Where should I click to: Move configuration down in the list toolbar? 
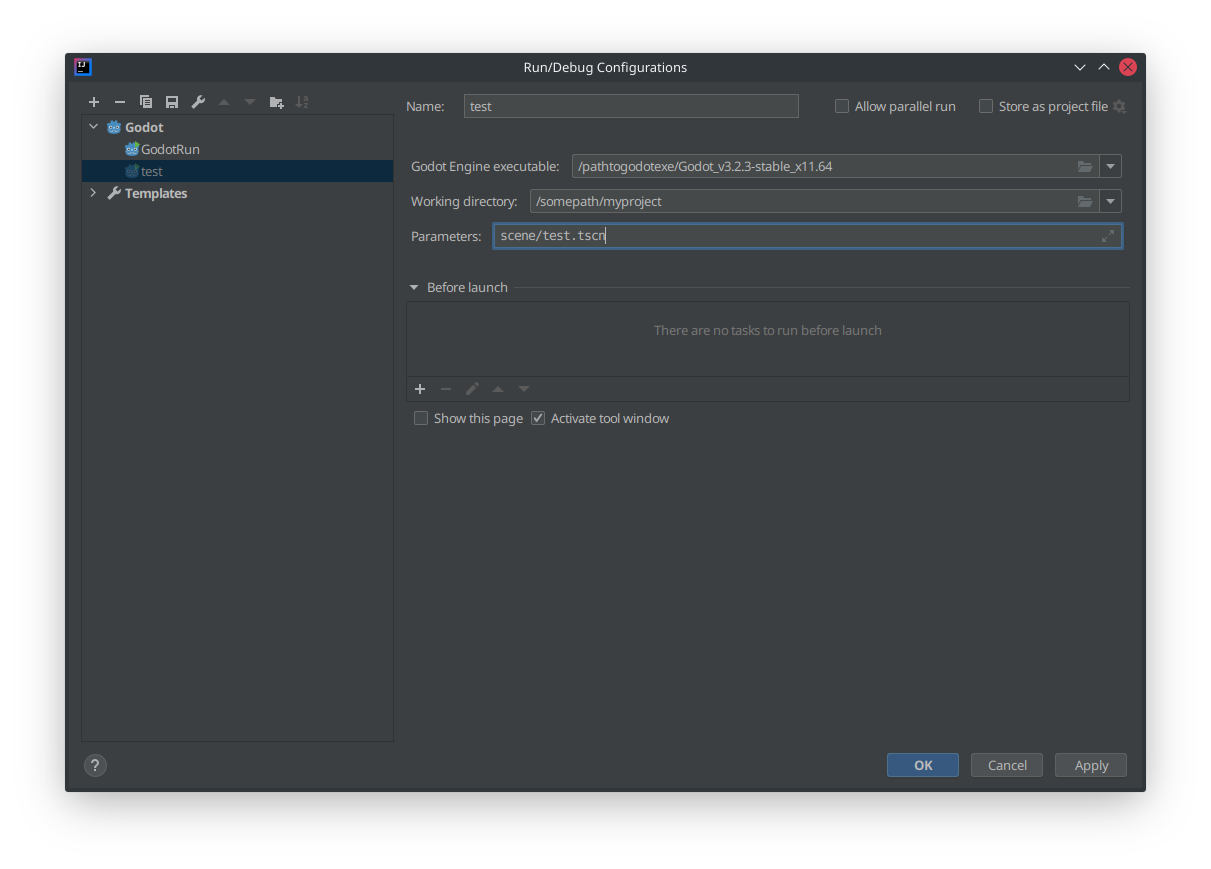[x=250, y=102]
